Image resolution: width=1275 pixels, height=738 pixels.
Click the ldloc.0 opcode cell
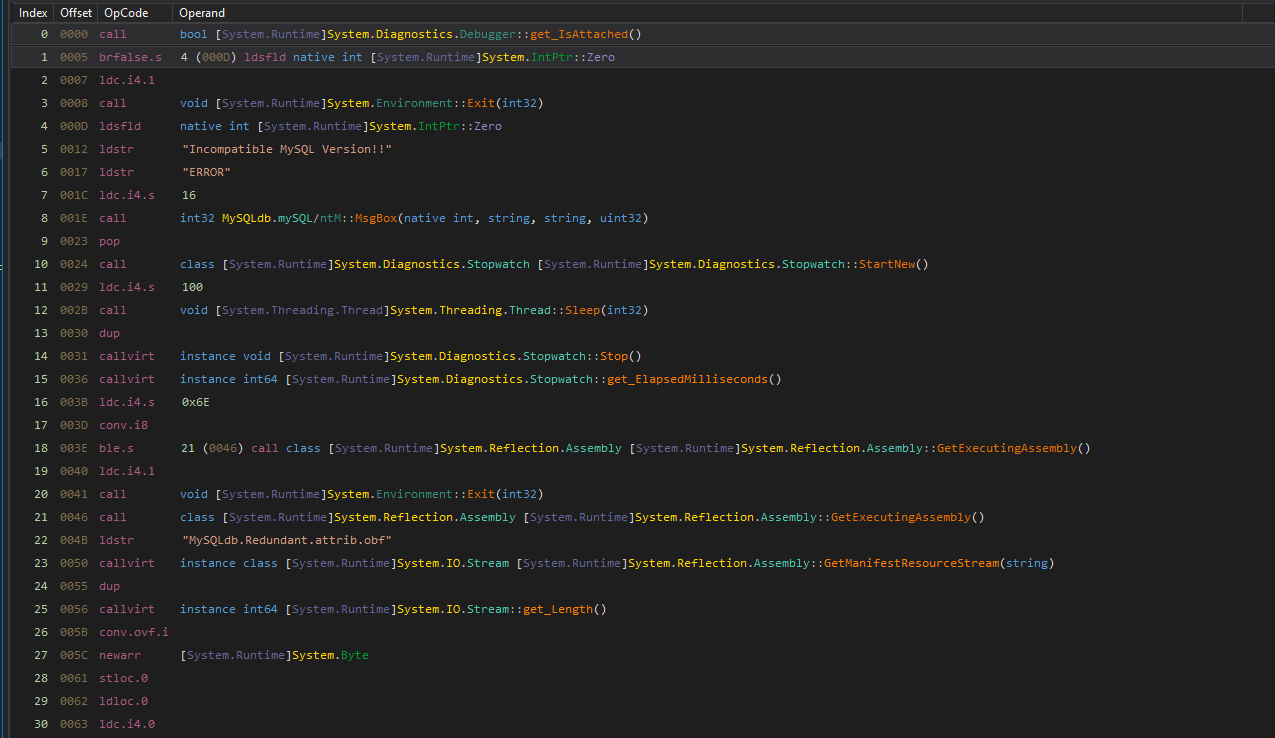pyautogui.click(x=123, y=701)
